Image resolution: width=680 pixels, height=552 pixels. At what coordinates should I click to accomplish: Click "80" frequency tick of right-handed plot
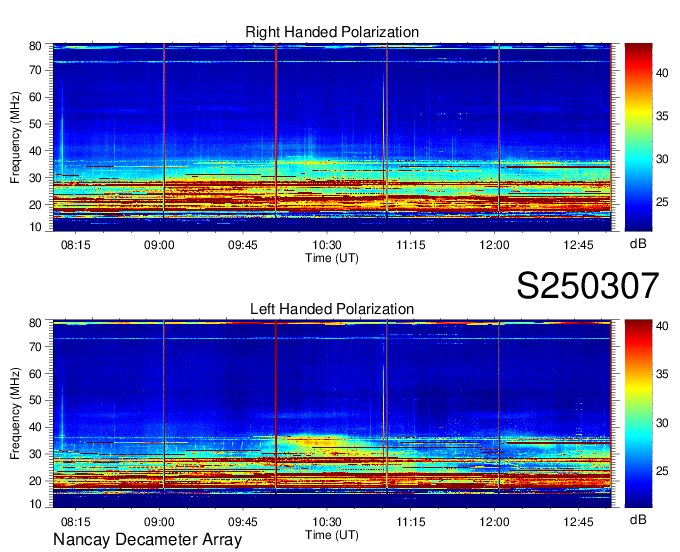pyautogui.click(x=35, y=46)
